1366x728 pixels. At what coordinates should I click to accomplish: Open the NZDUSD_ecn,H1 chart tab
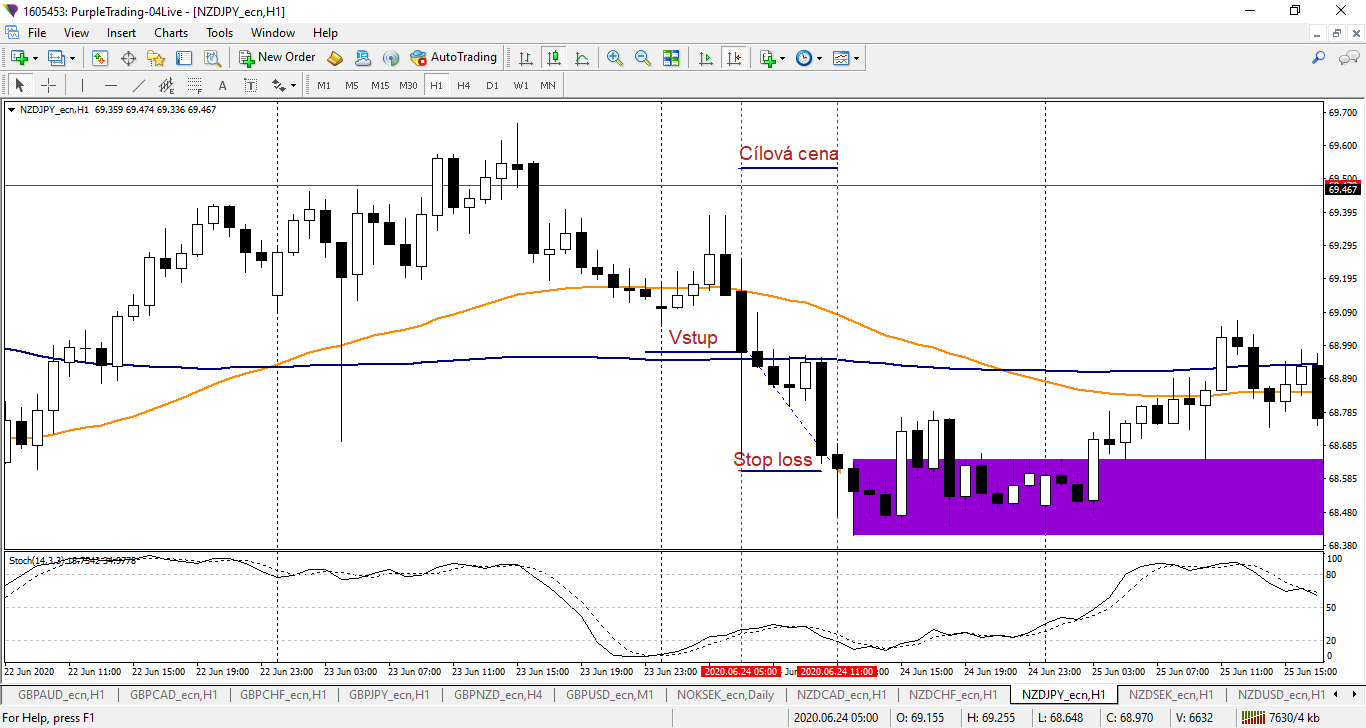coord(1281,694)
